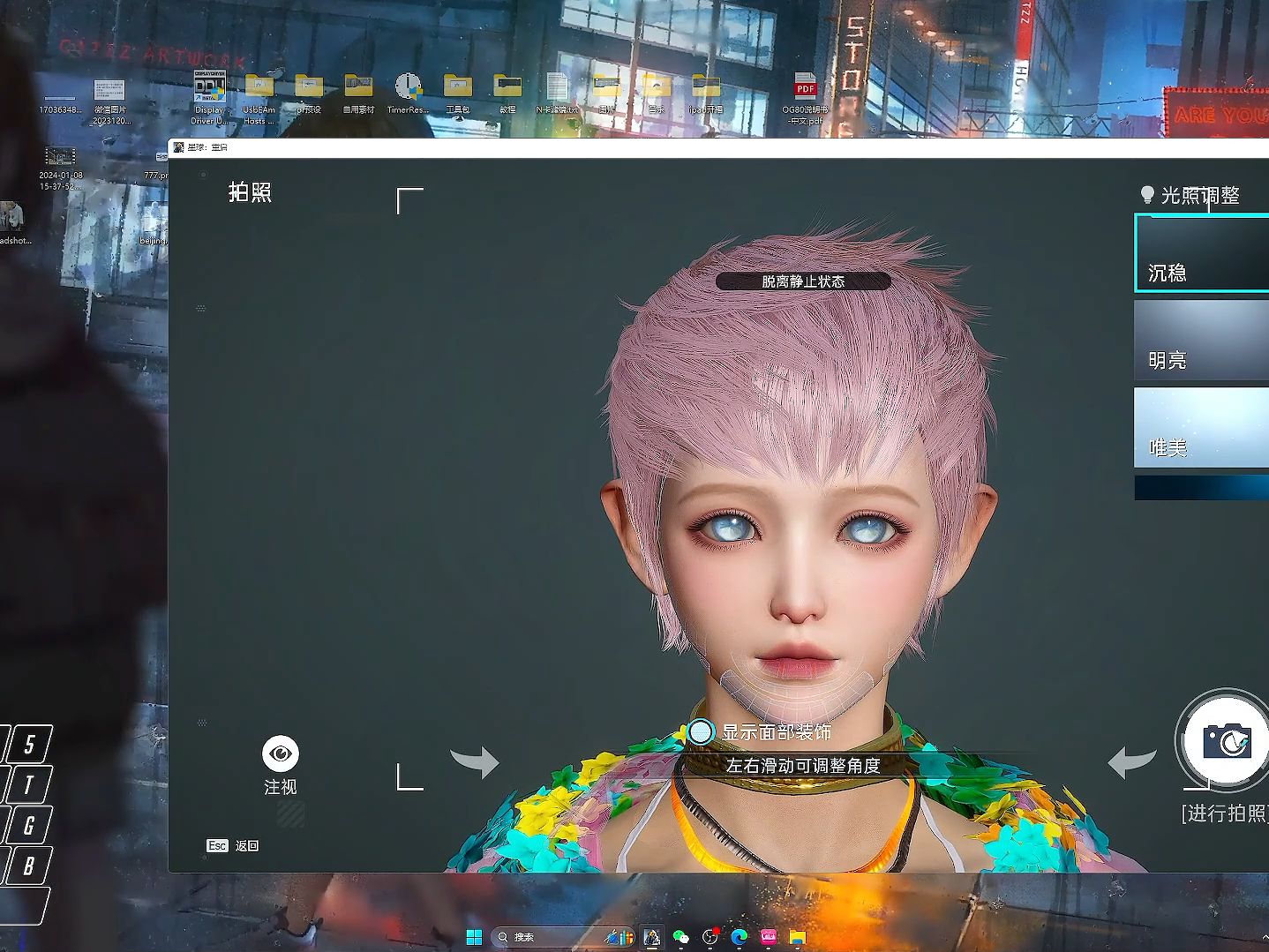Select the 唯美 lighting preset

pos(1201,427)
